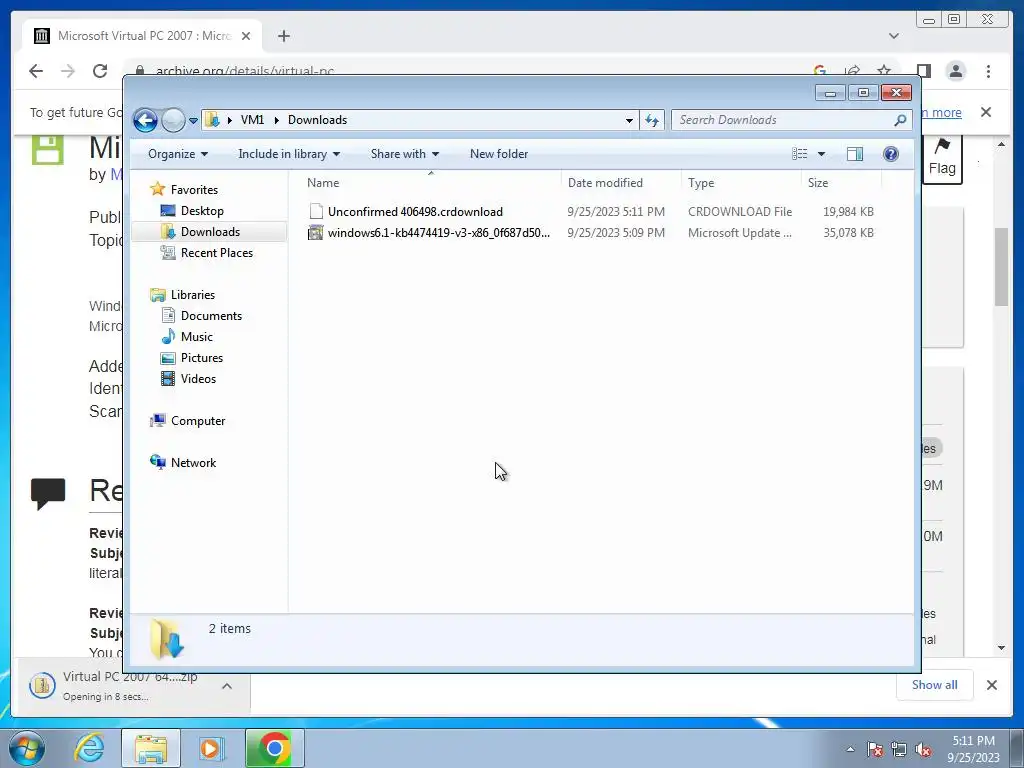Click the Microsoft Update file icon
The width and height of the screenshot is (1024, 768).
pos(315,232)
